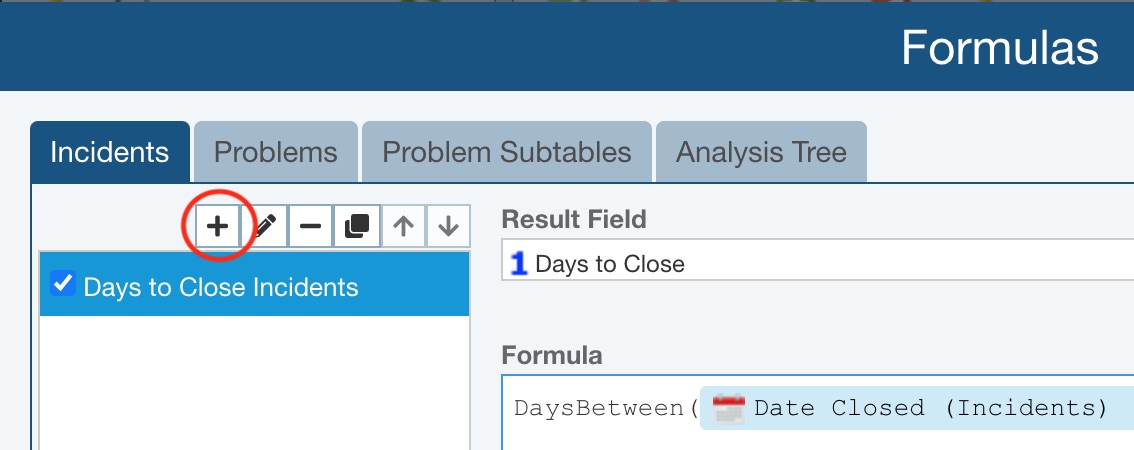The width and height of the screenshot is (1134, 450).
Task: Click the Formulas header title
Action: click(x=999, y=47)
